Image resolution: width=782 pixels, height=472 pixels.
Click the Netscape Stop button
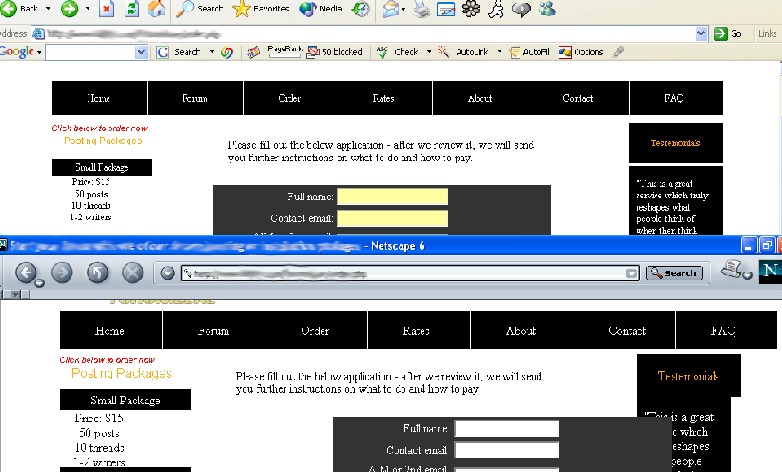coord(133,272)
